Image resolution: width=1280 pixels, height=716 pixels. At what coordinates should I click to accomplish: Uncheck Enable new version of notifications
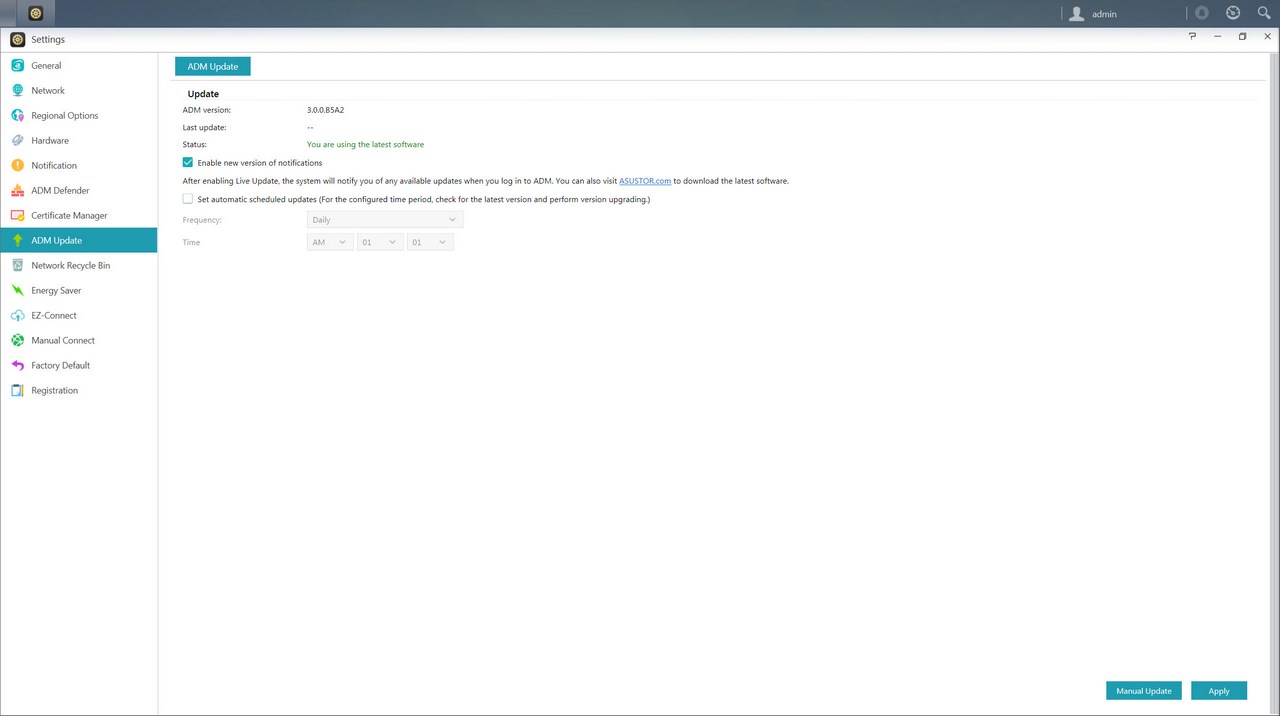pos(187,162)
